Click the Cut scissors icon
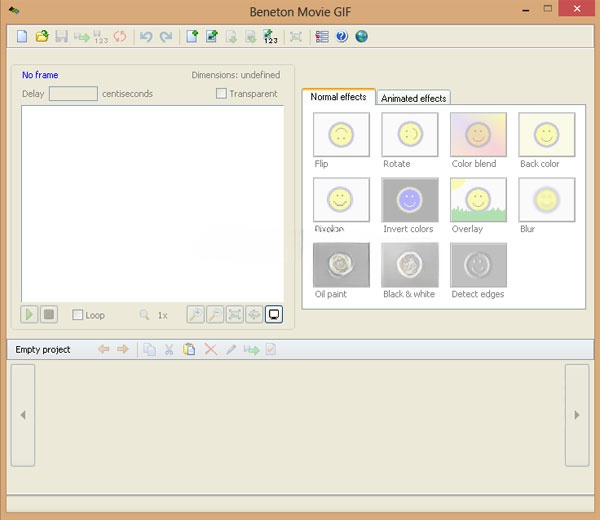This screenshot has height=520, width=600. tap(169, 349)
